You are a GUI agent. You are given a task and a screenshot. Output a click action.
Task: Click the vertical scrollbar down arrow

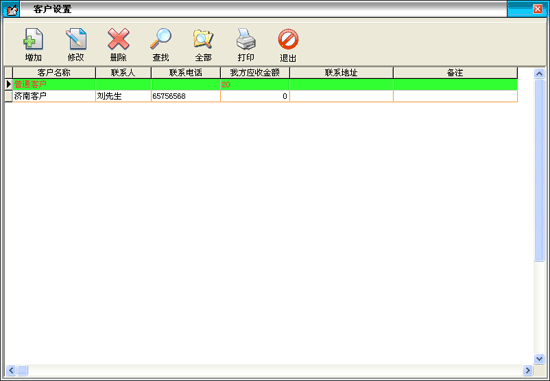click(x=539, y=359)
